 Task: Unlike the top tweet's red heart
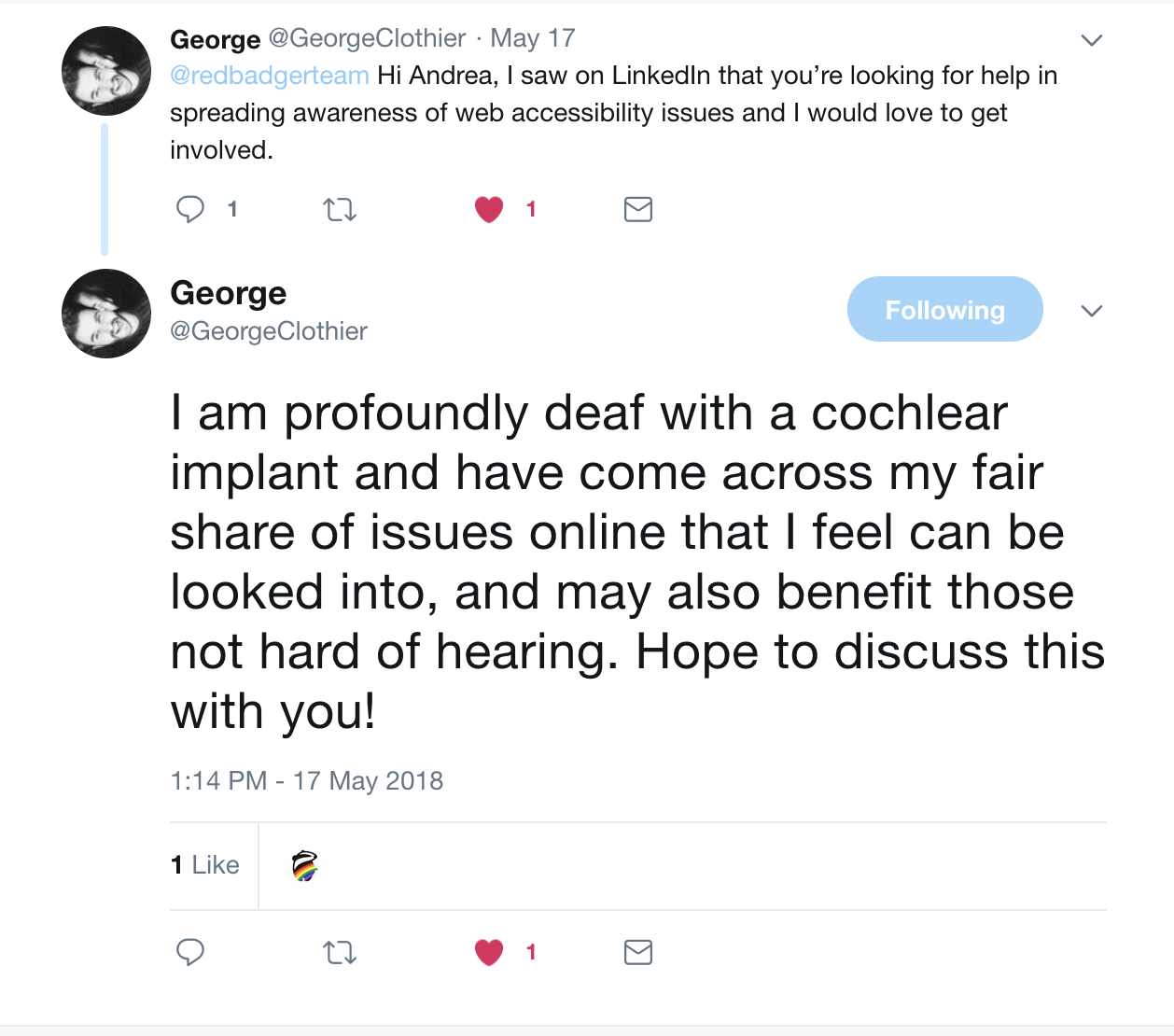click(489, 209)
